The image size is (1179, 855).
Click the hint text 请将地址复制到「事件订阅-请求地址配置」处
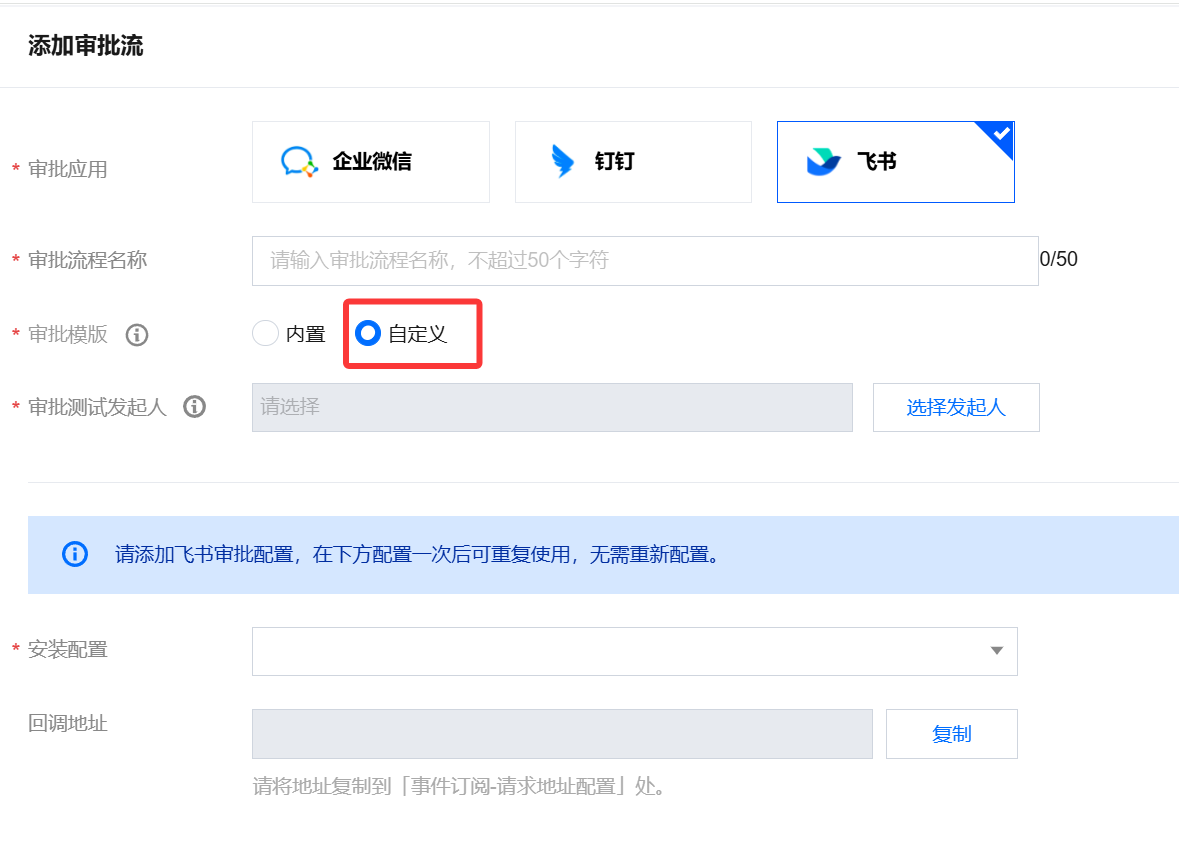[x=459, y=787]
